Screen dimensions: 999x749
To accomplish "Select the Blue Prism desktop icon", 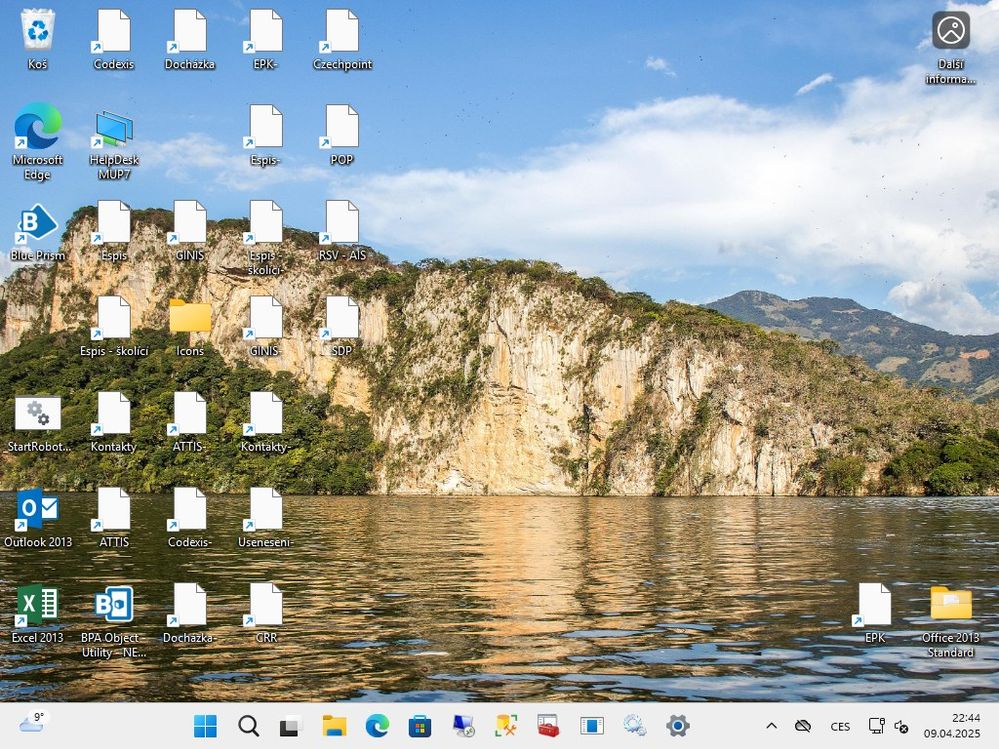I will (x=37, y=223).
